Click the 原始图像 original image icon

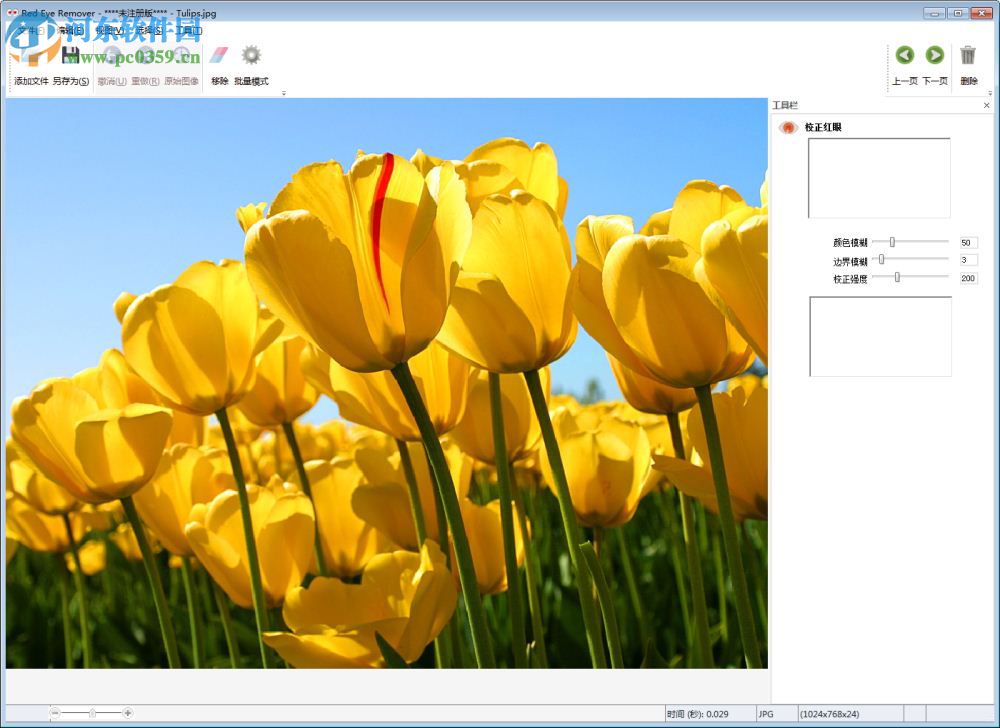[180, 54]
